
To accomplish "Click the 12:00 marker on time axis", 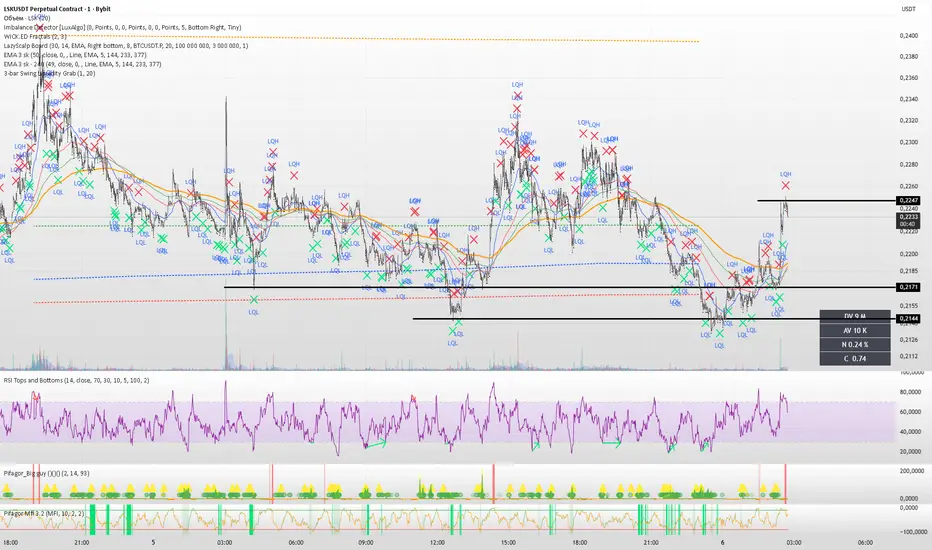I will pos(437,542).
